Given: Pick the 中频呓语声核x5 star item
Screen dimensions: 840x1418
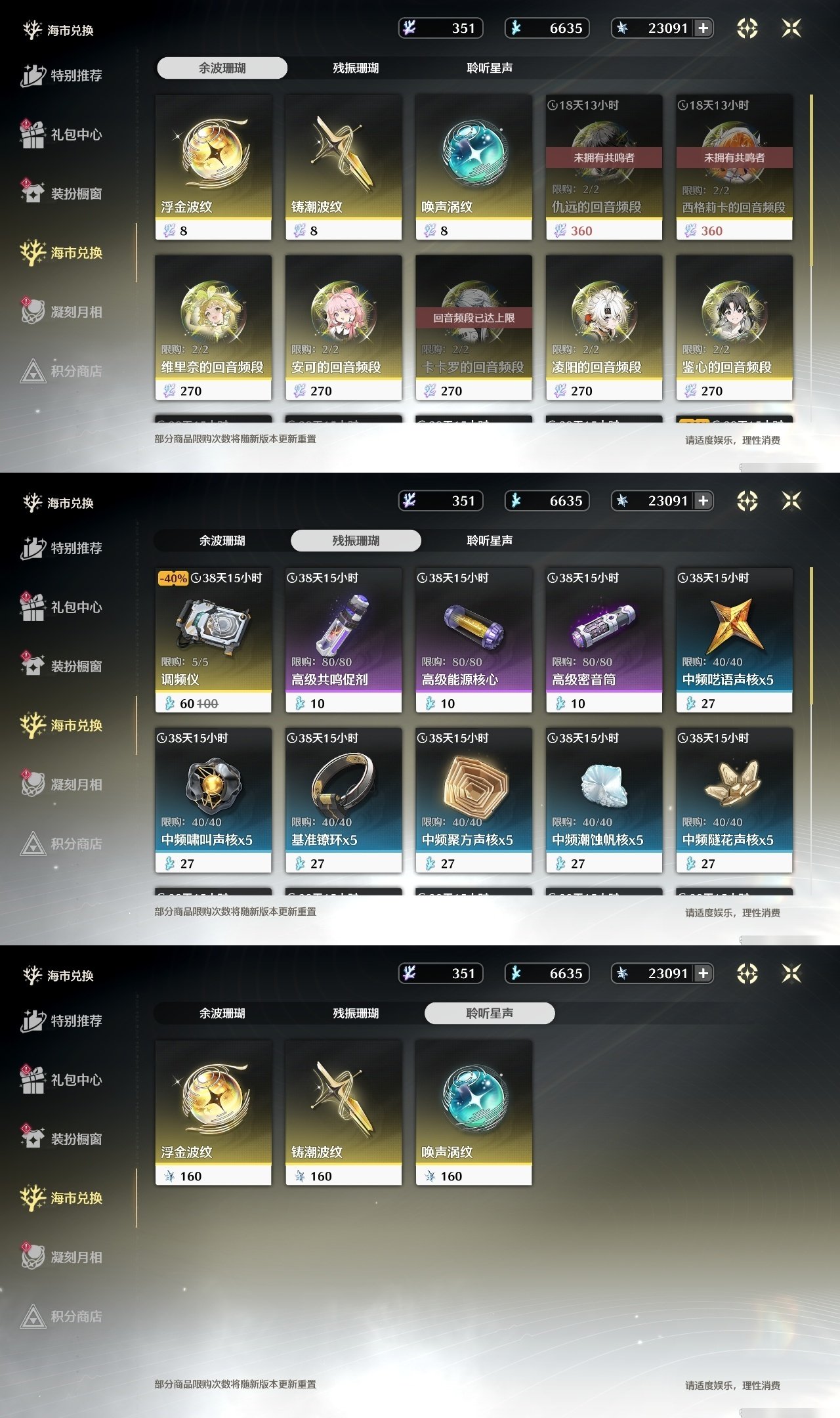Looking at the screenshot, I should pyautogui.click(x=734, y=640).
